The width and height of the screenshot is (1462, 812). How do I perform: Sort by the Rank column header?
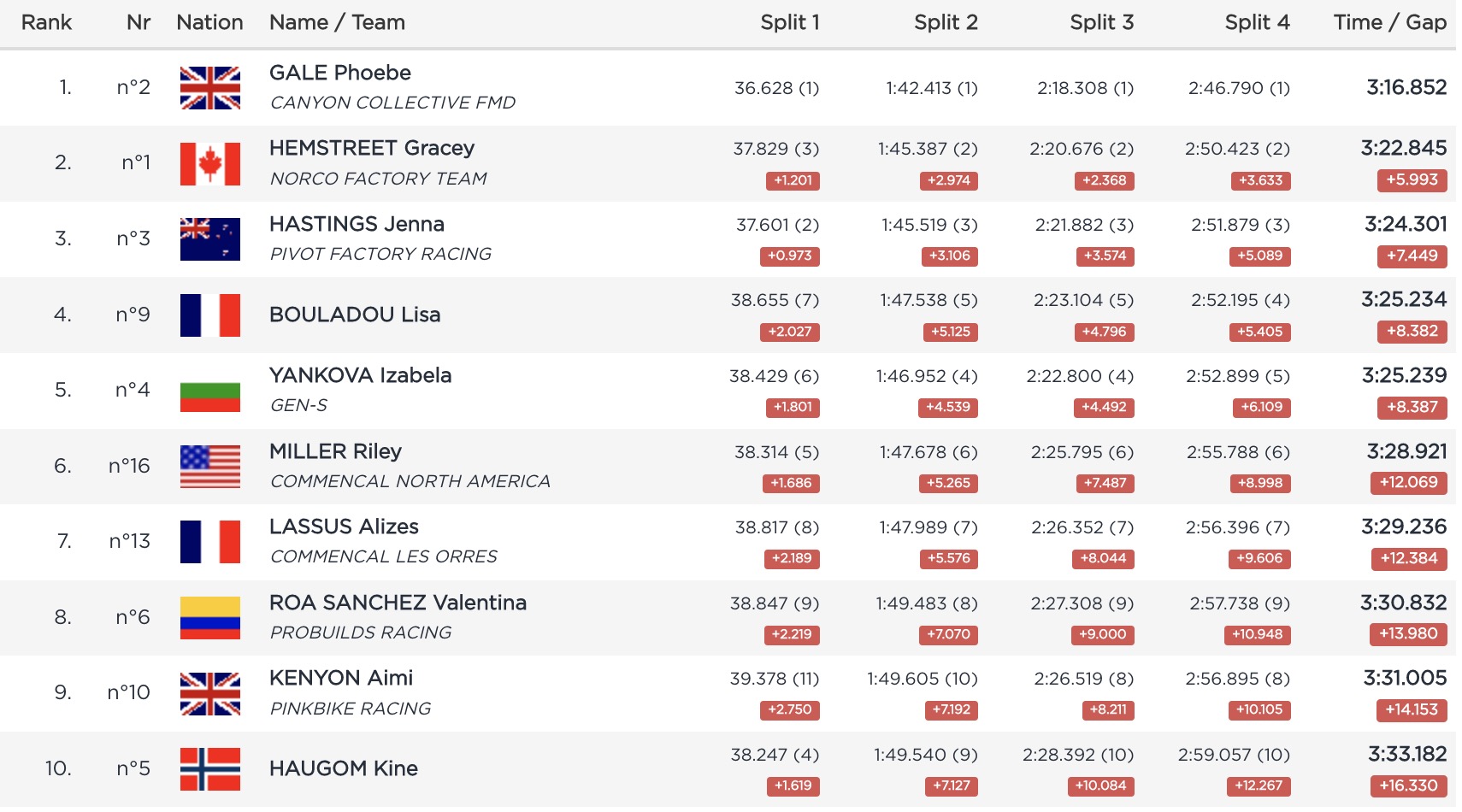click(x=46, y=22)
